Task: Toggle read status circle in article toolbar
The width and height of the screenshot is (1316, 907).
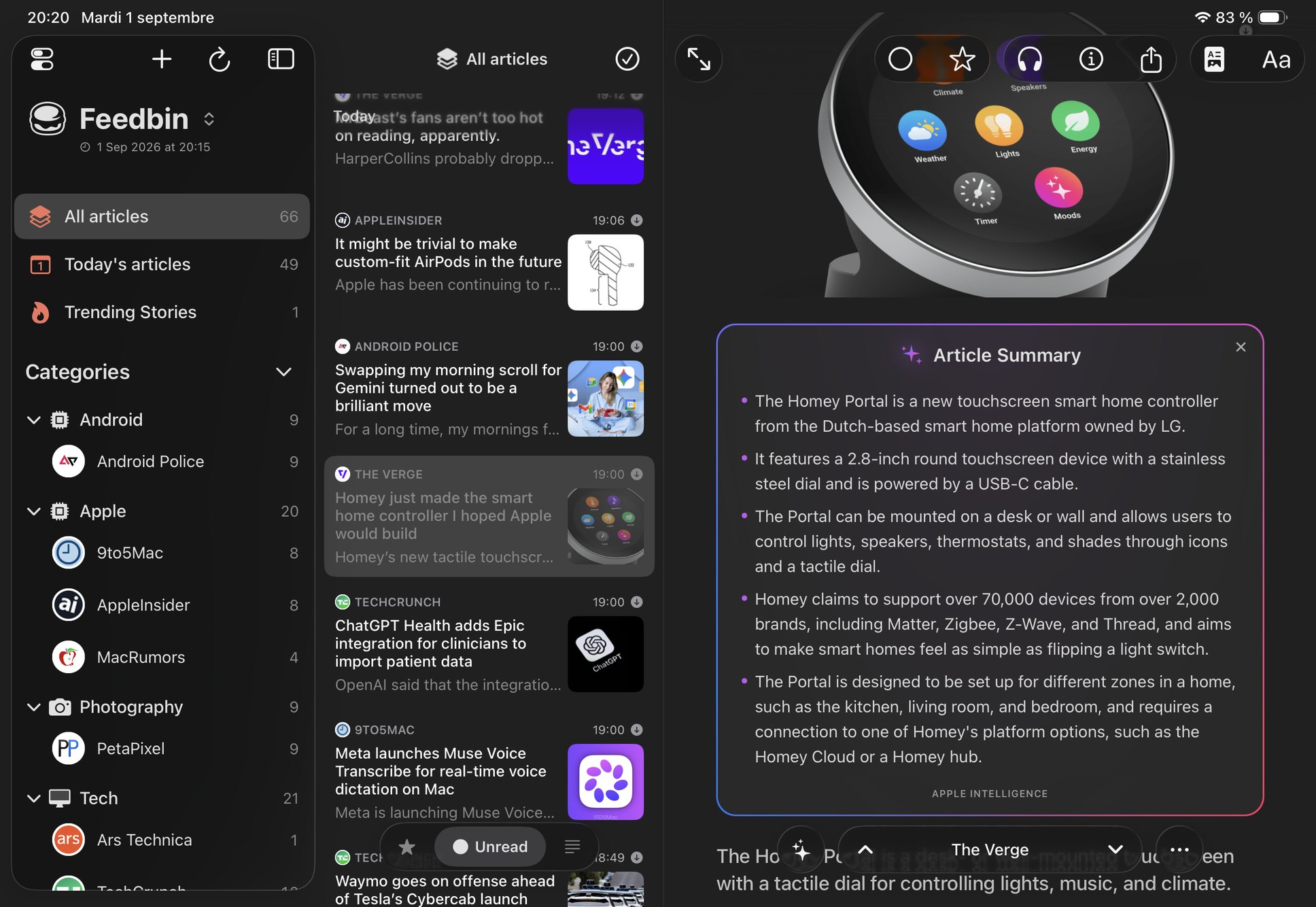Action: point(900,59)
